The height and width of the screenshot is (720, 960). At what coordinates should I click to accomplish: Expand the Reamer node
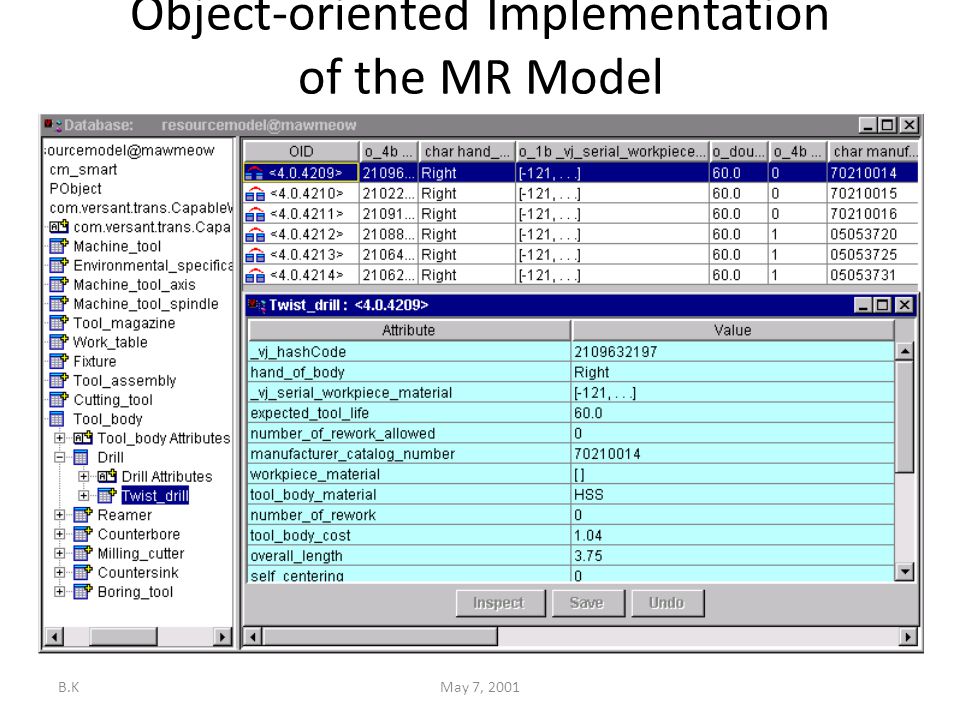tap(59, 515)
